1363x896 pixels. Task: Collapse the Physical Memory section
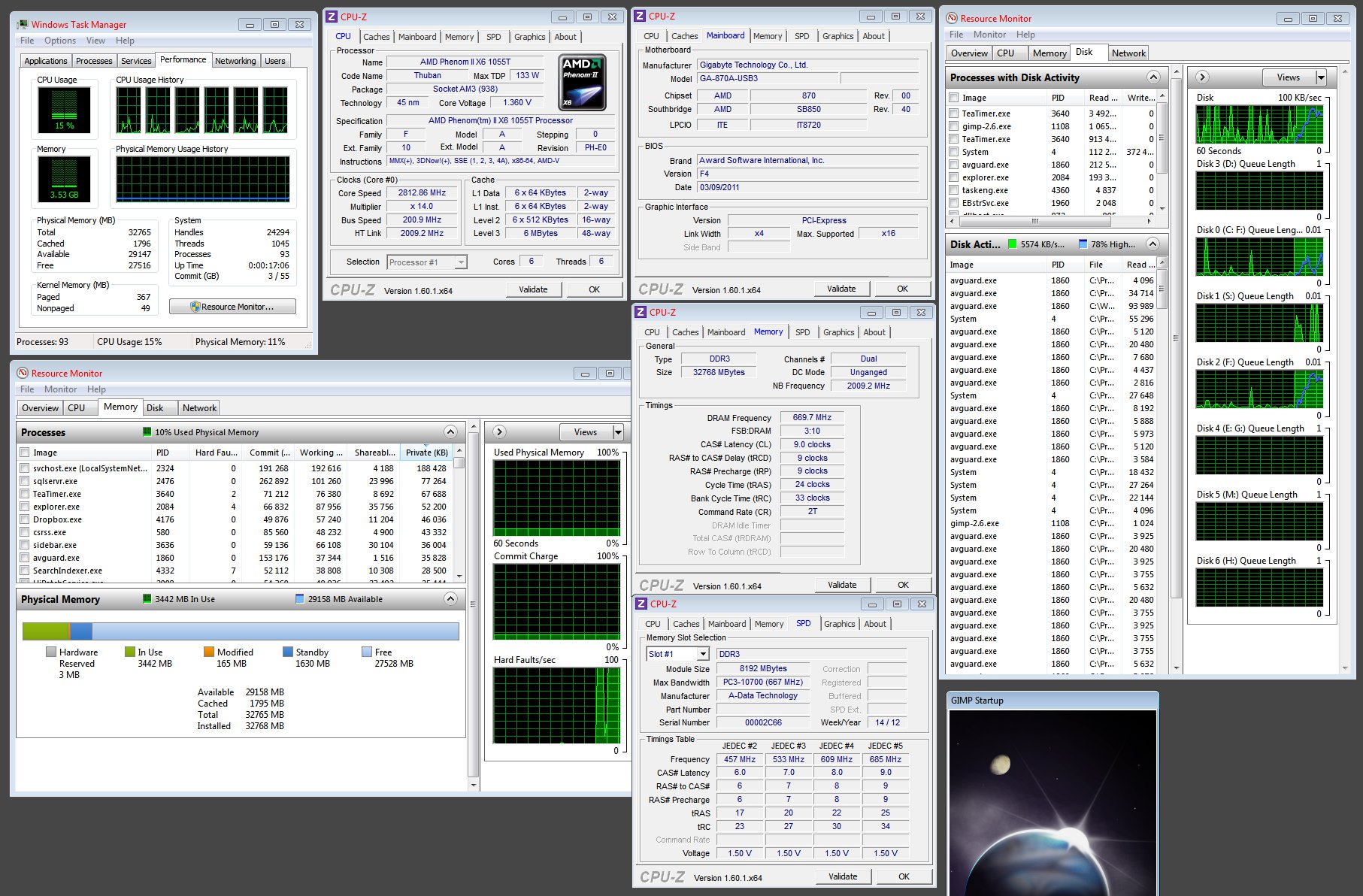(450, 598)
